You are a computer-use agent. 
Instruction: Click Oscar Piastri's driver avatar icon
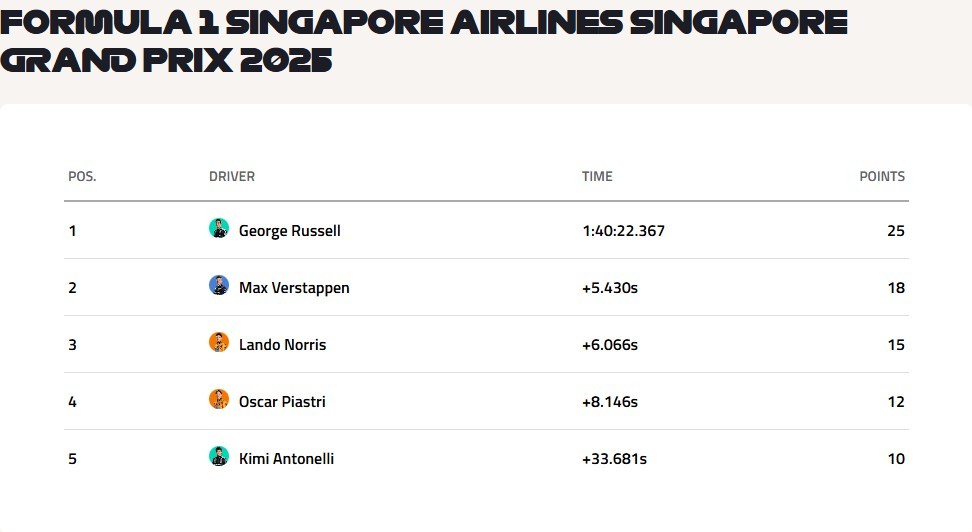click(219, 400)
